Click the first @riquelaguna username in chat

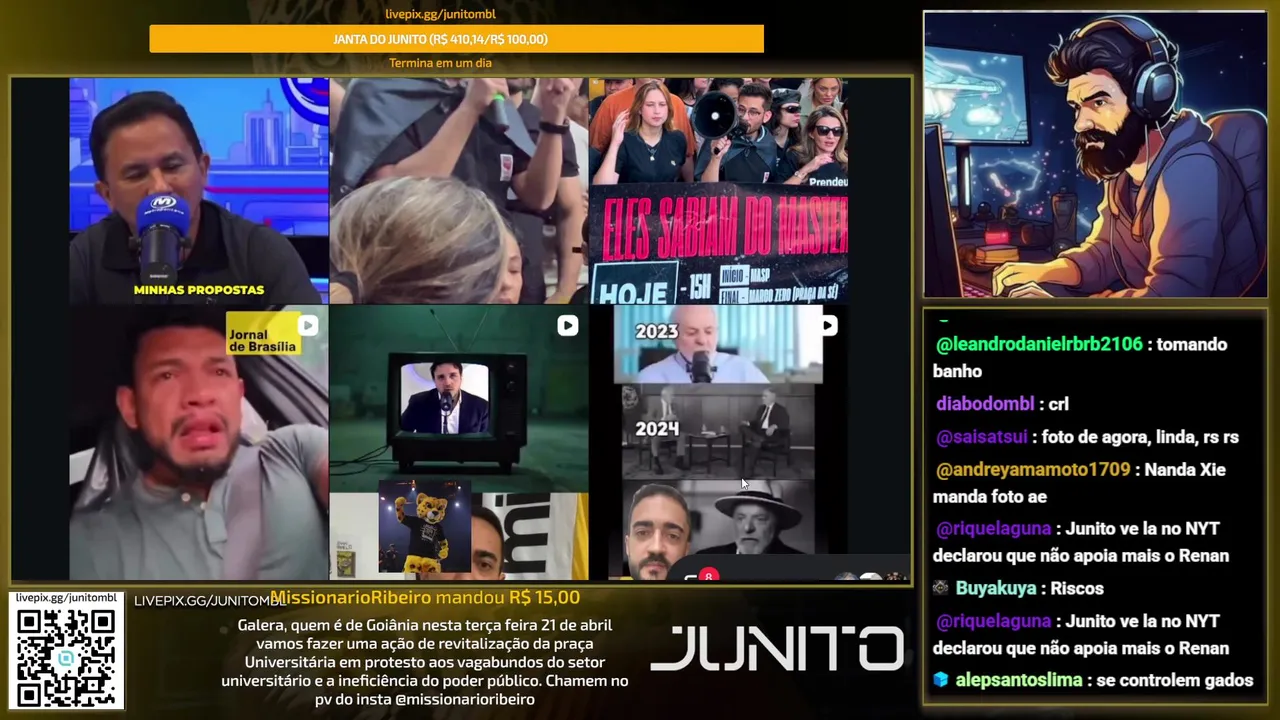[993, 528]
